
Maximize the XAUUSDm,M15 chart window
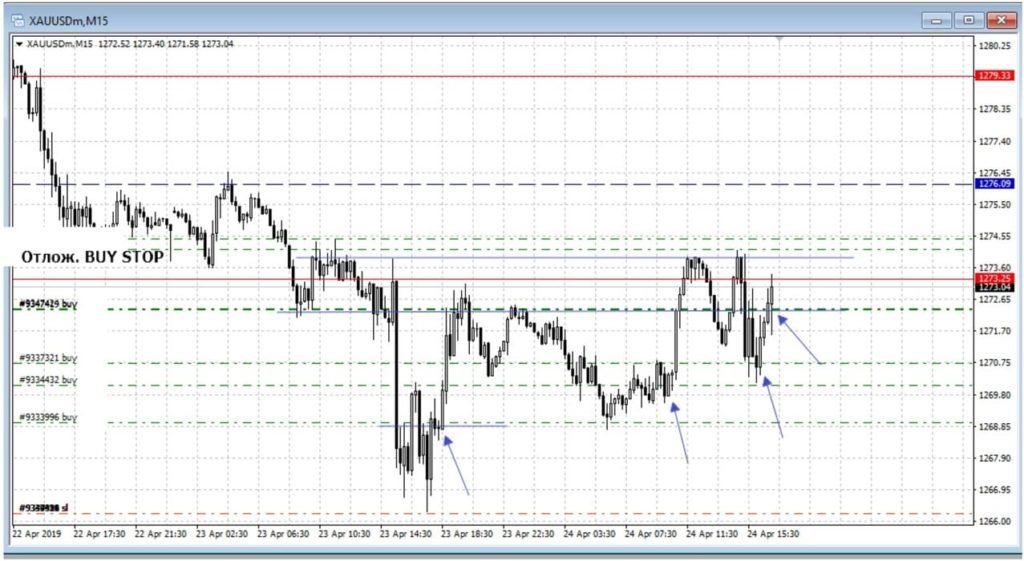968,20
